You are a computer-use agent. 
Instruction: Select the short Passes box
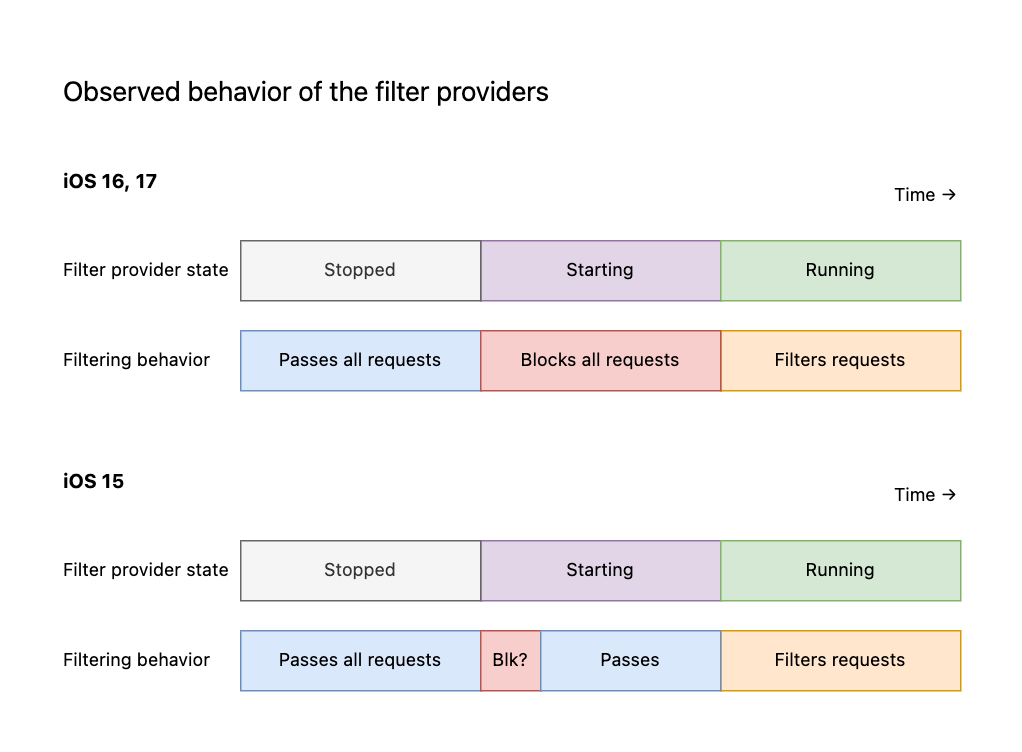click(x=630, y=660)
